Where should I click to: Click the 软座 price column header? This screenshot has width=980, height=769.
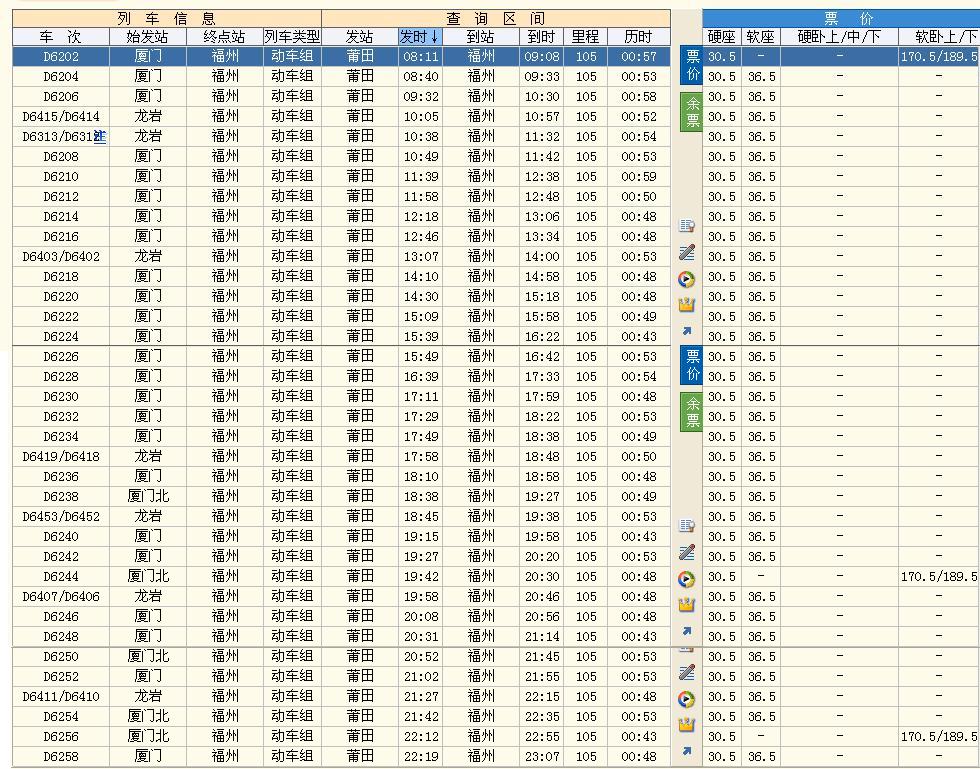tap(761, 37)
